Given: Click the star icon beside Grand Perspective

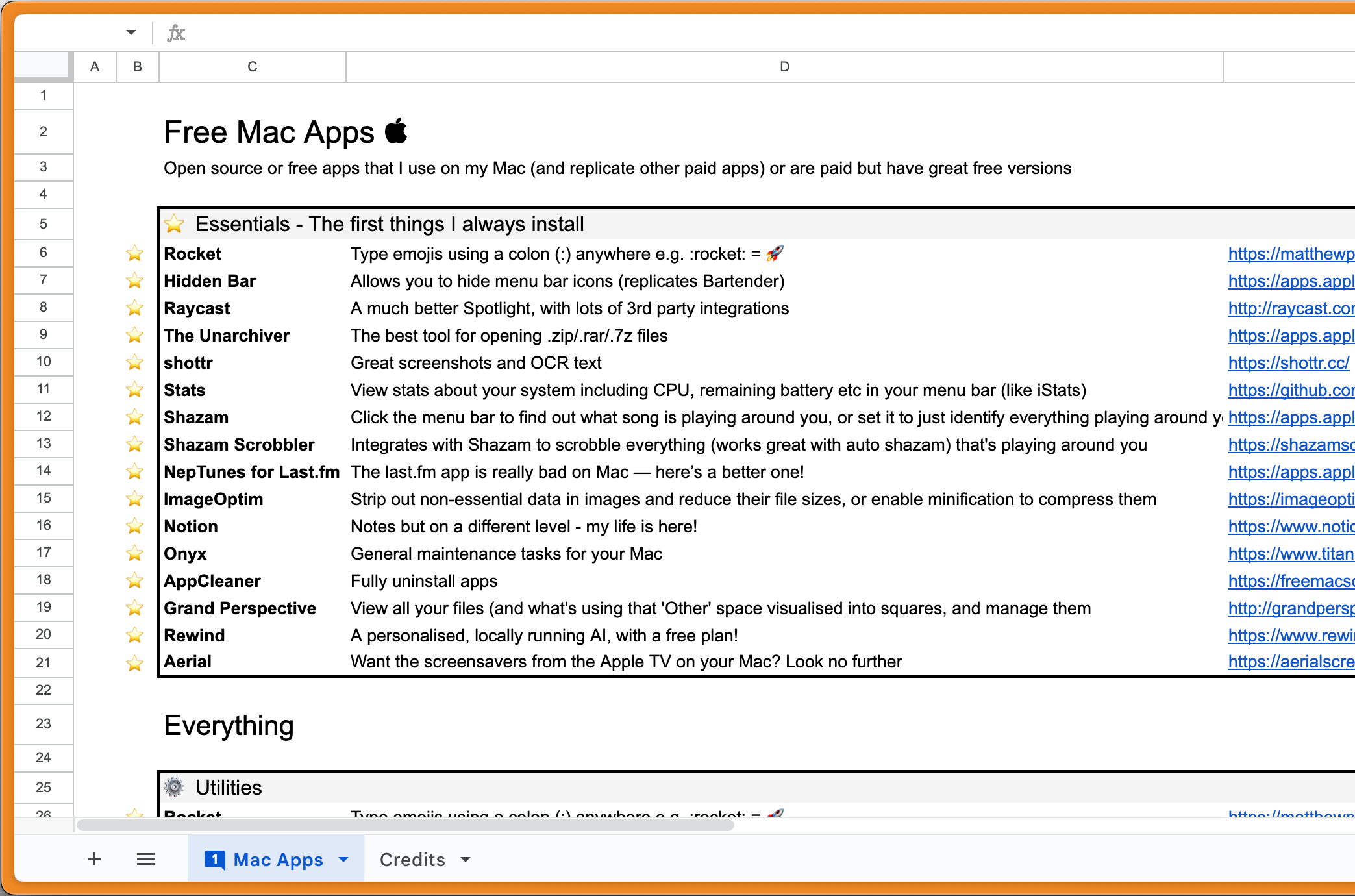Looking at the screenshot, I should pyautogui.click(x=135, y=608).
